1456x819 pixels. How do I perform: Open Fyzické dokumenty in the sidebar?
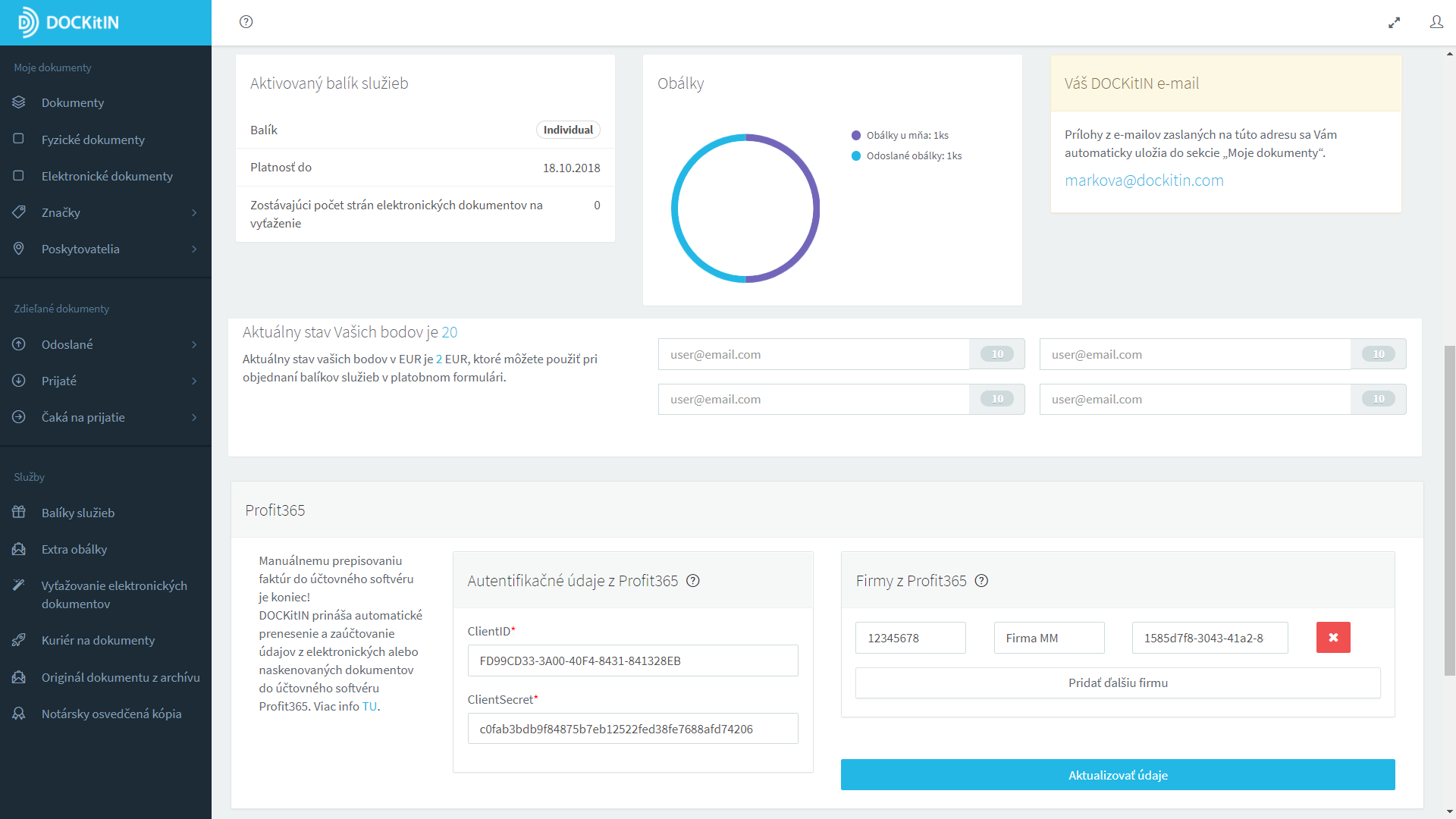point(93,140)
